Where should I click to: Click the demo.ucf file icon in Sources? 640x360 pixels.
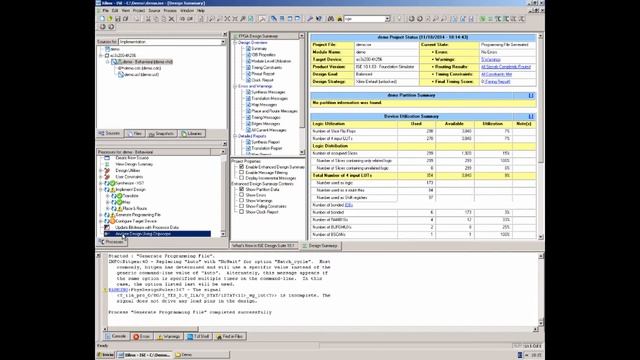[x=121, y=75]
